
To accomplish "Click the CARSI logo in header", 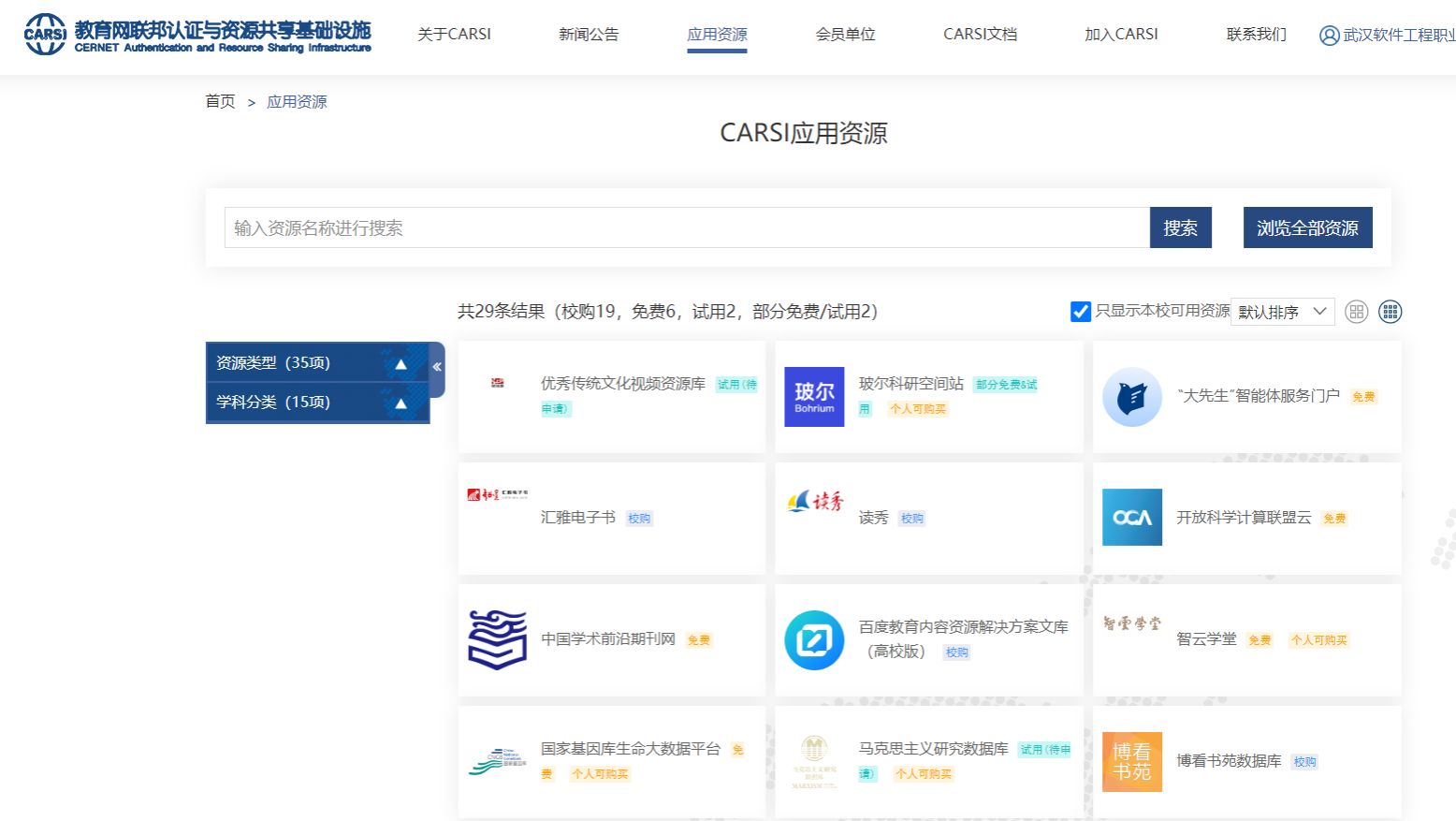I will pyautogui.click(x=45, y=35).
